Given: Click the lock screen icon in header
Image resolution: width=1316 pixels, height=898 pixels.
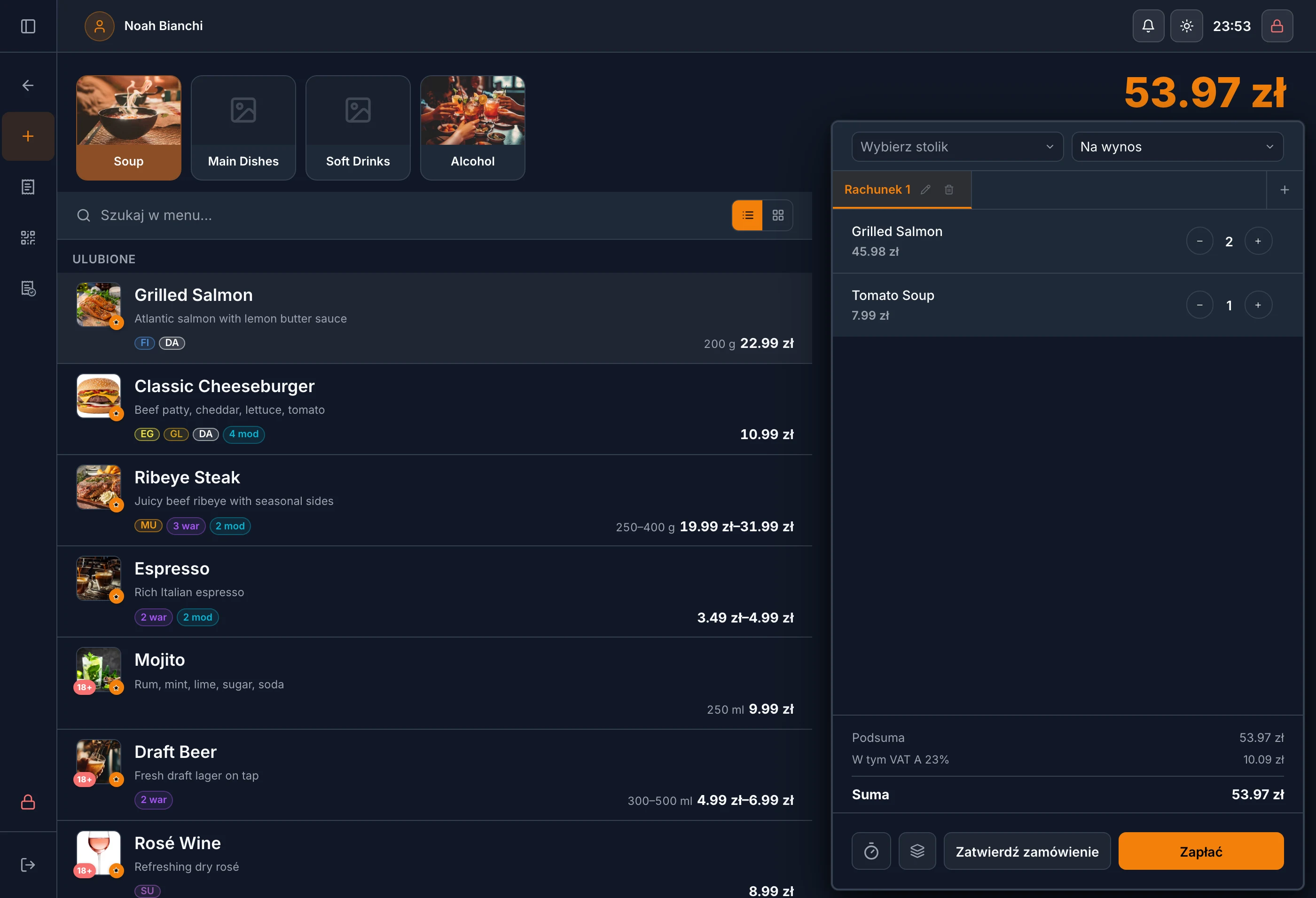Looking at the screenshot, I should pos(1277,26).
